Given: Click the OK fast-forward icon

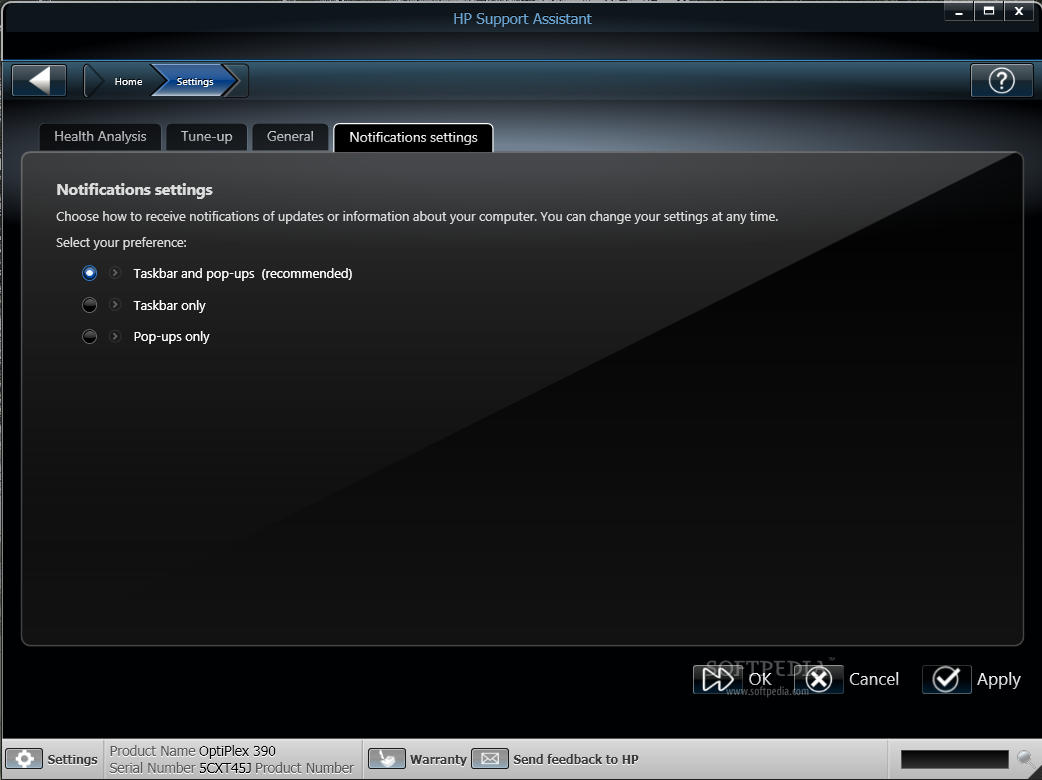Looking at the screenshot, I should [718, 679].
